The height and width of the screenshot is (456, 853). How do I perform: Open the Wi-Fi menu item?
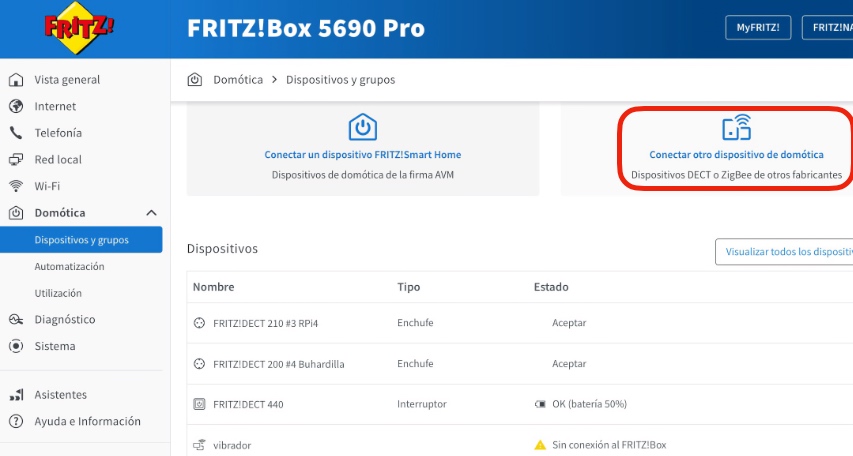[x=47, y=186]
